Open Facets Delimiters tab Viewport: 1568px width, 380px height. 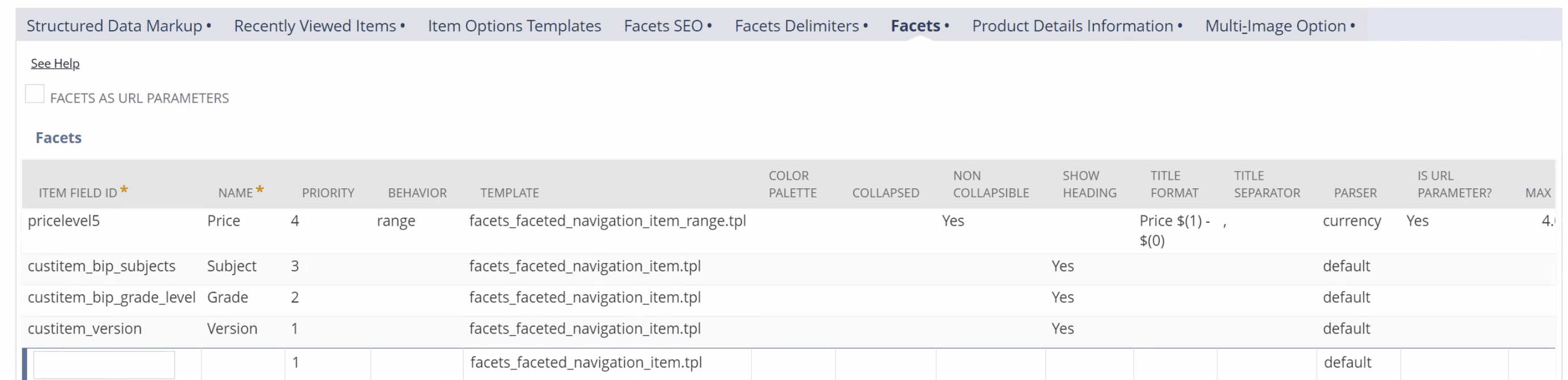click(801, 26)
